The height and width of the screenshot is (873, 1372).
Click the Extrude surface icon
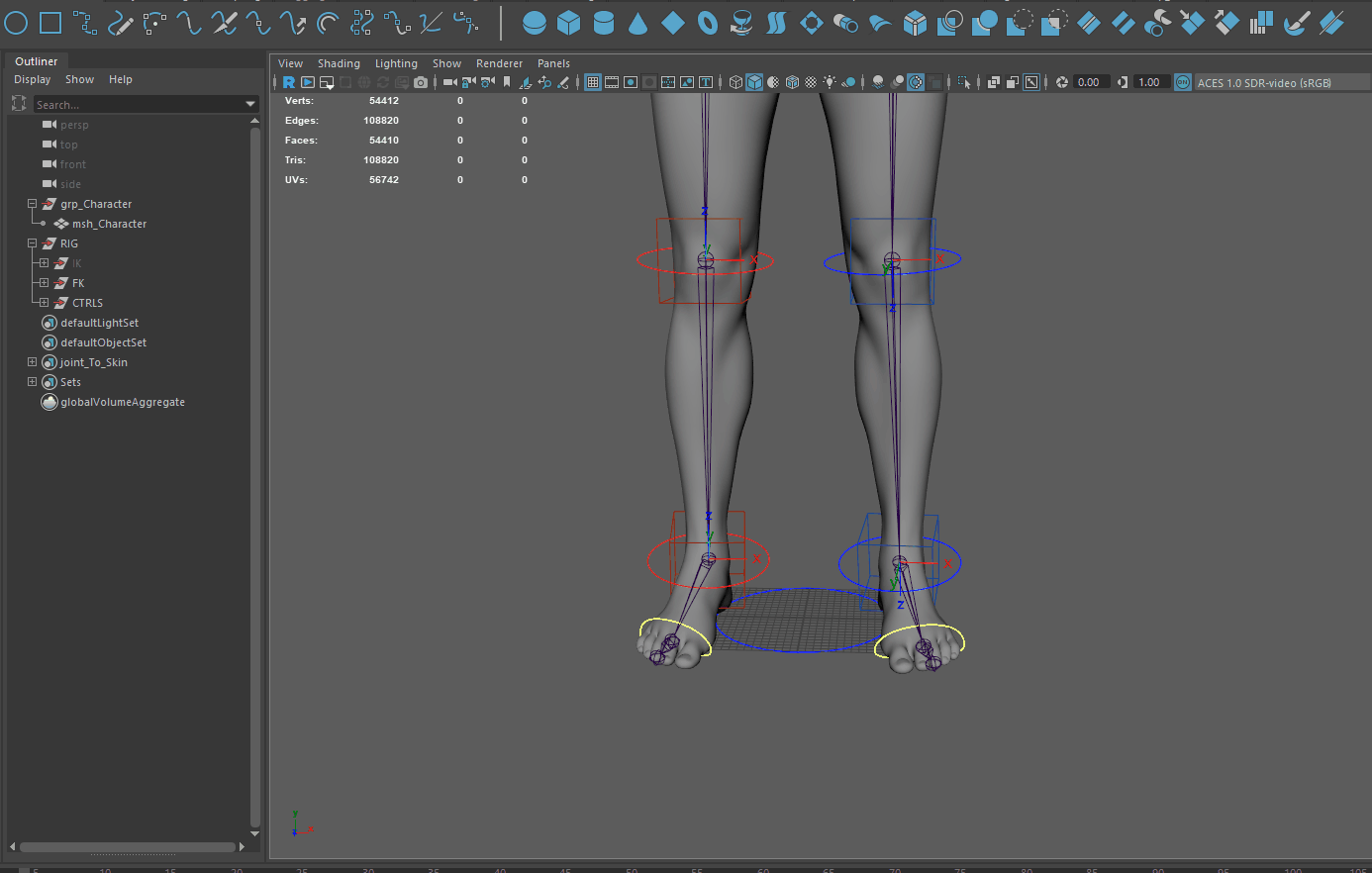(x=845, y=22)
